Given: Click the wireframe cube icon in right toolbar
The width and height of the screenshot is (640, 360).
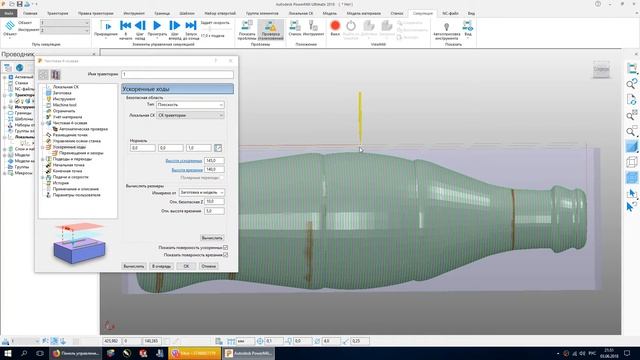Looking at the screenshot, I should pos(631,162).
